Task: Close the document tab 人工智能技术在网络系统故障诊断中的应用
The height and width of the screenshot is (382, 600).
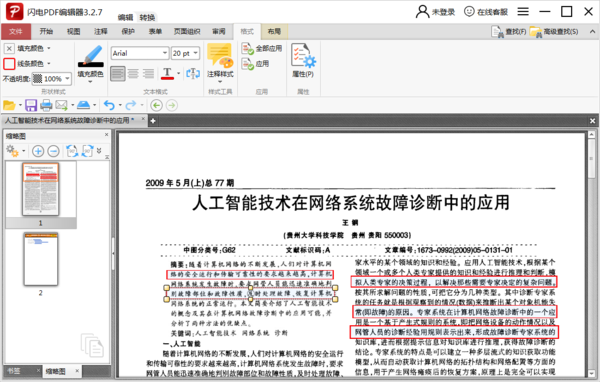Action: pos(143,119)
